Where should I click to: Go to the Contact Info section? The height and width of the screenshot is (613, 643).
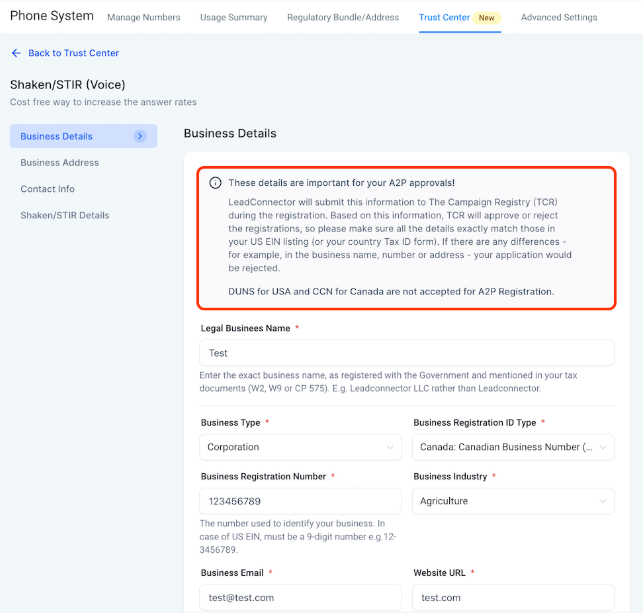(x=48, y=189)
